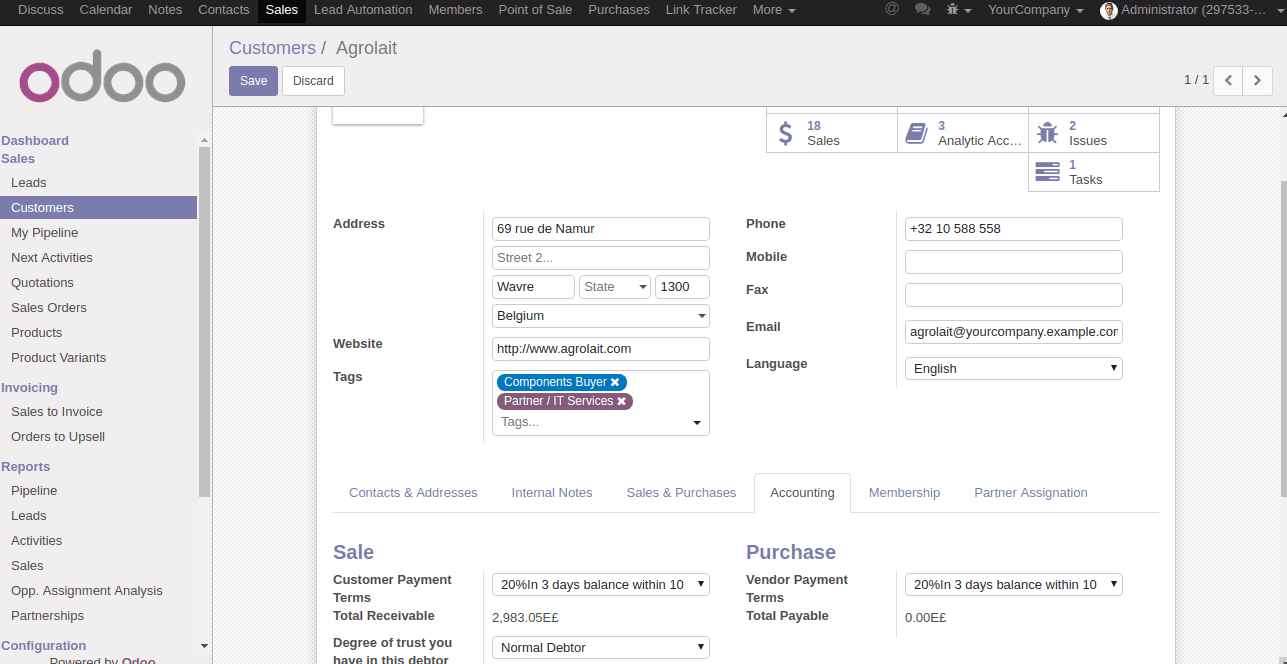Click the Analytic Accounts book icon
This screenshot has width=1287, height=664.
coord(916,132)
